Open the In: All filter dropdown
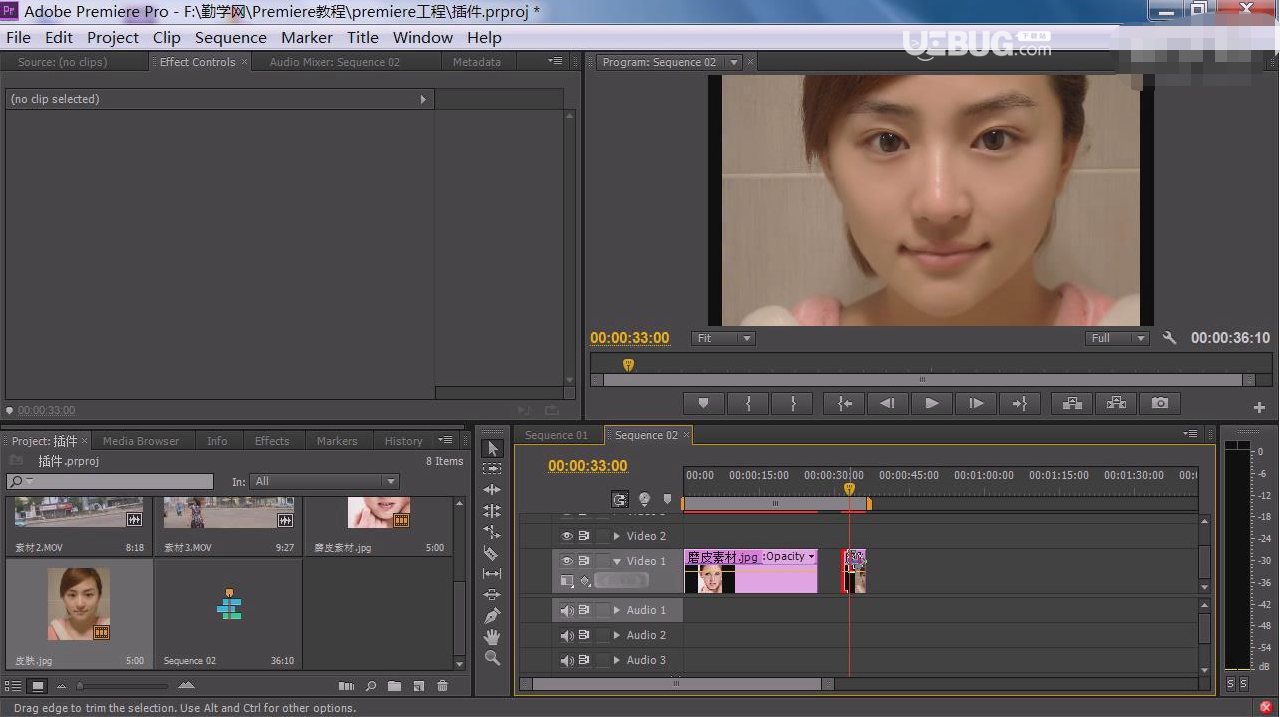This screenshot has width=1280, height=717. (x=324, y=481)
